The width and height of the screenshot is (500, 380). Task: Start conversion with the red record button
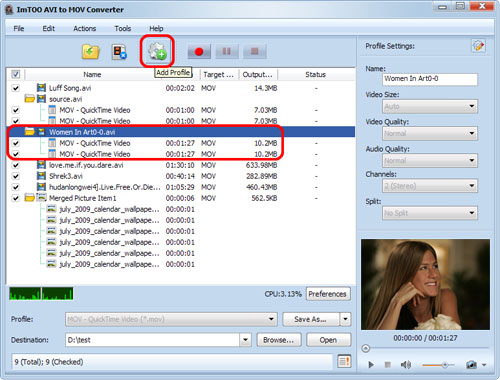click(199, 51)
